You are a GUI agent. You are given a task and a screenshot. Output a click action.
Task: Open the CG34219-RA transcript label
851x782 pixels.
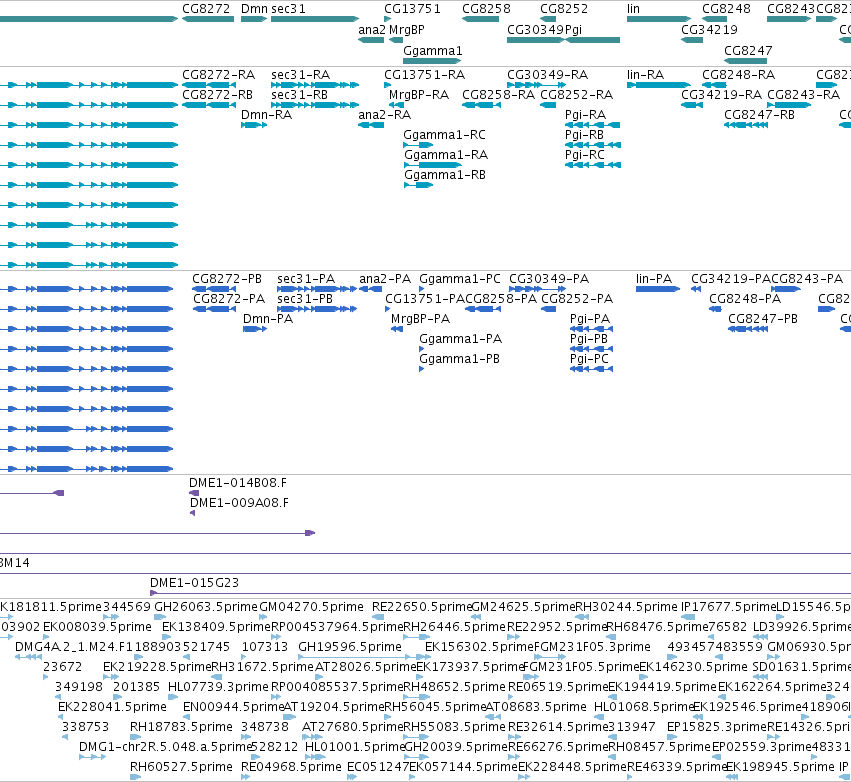[722, 95]
